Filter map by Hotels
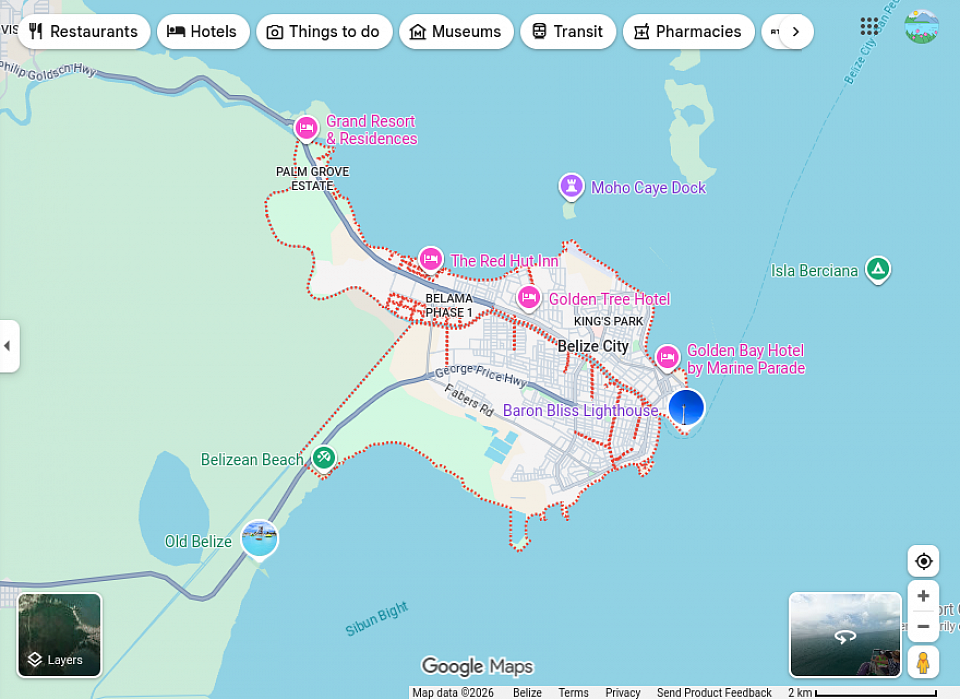 pos(201,32)
